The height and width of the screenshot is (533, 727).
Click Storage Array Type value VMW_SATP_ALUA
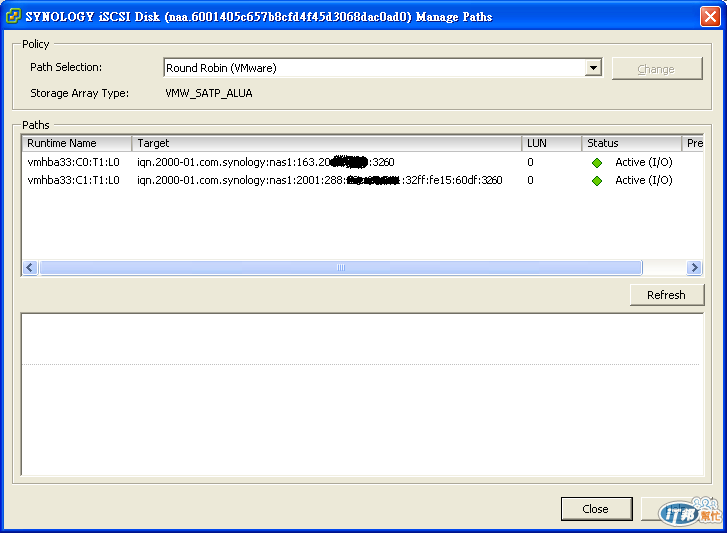tap(209, 93)
